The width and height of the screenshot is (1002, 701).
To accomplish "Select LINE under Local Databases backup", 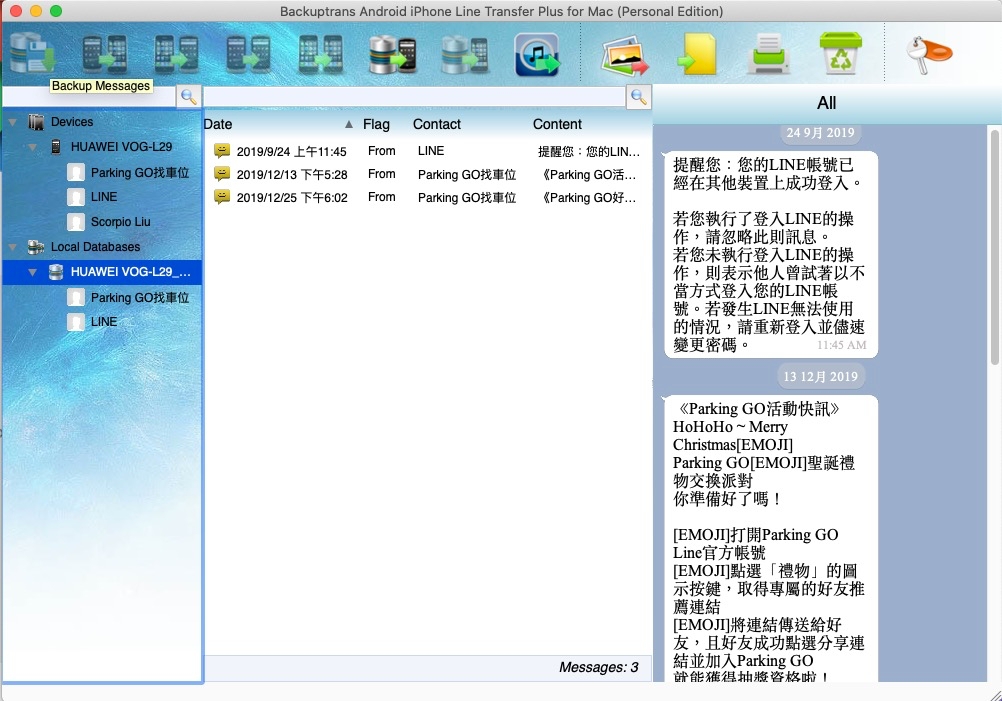I will [104, 322].
